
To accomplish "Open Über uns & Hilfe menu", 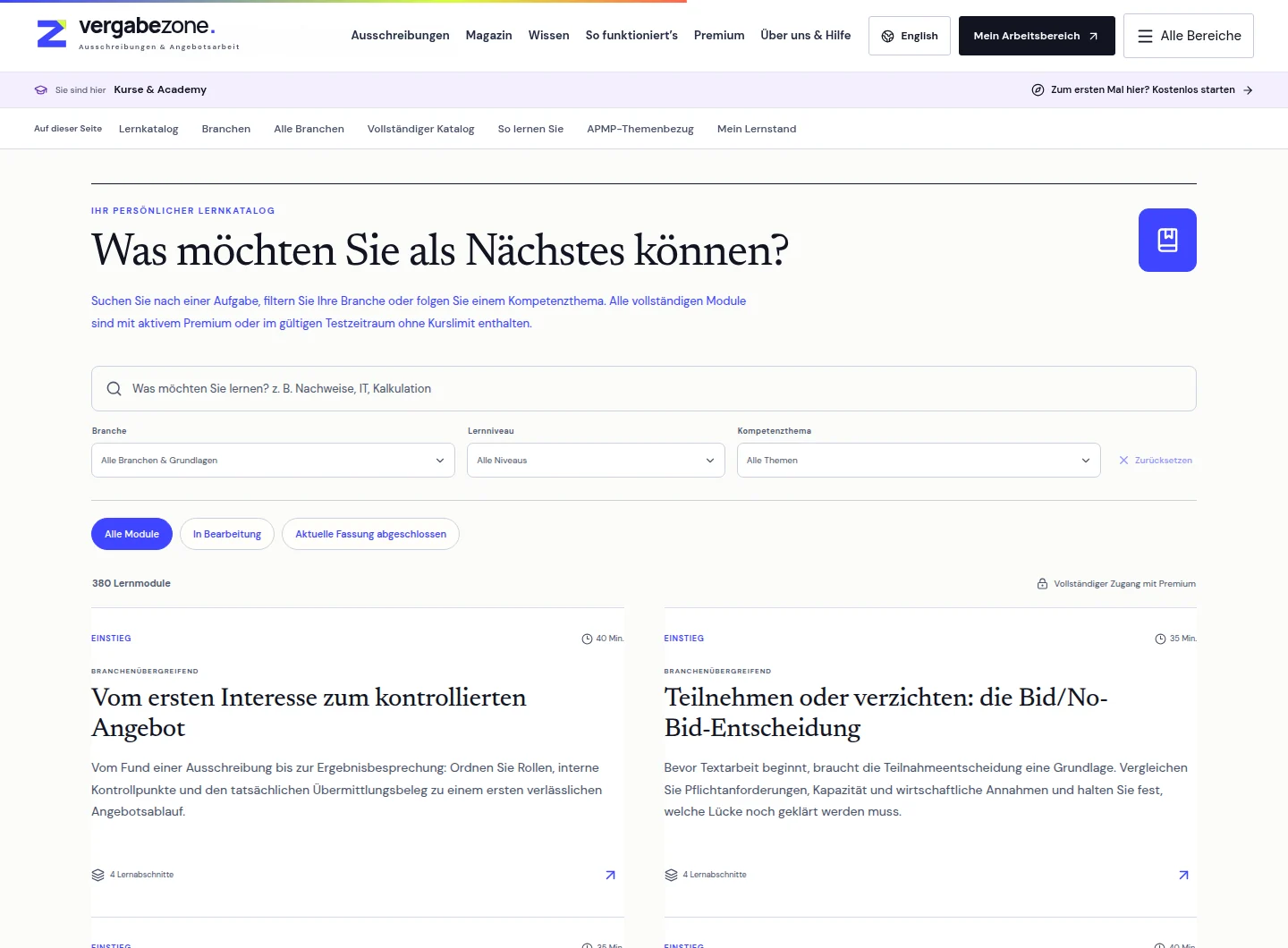I will click(x=805, y=36).
